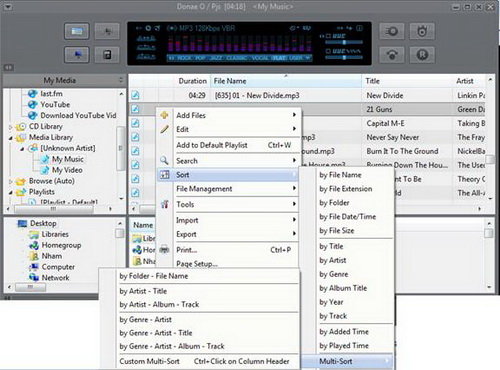Select the JAZZ equalizer preset

pyautogui.click(x=216, y=58)
